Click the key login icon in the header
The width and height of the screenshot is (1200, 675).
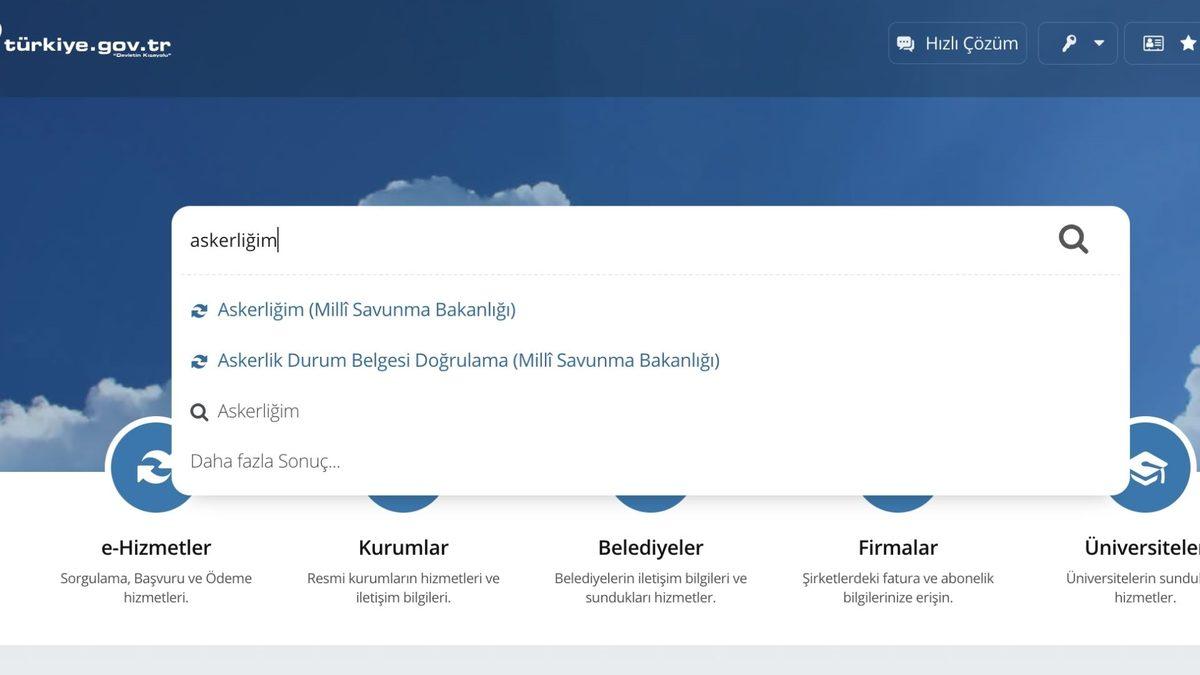pyautogui.click(x=1068, y=42)
